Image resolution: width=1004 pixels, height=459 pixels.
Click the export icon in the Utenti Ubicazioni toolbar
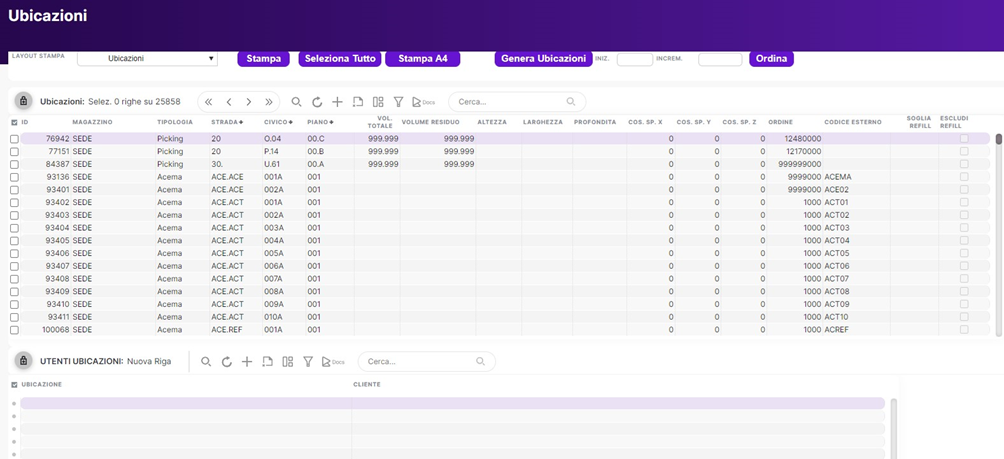pos(268,362)
